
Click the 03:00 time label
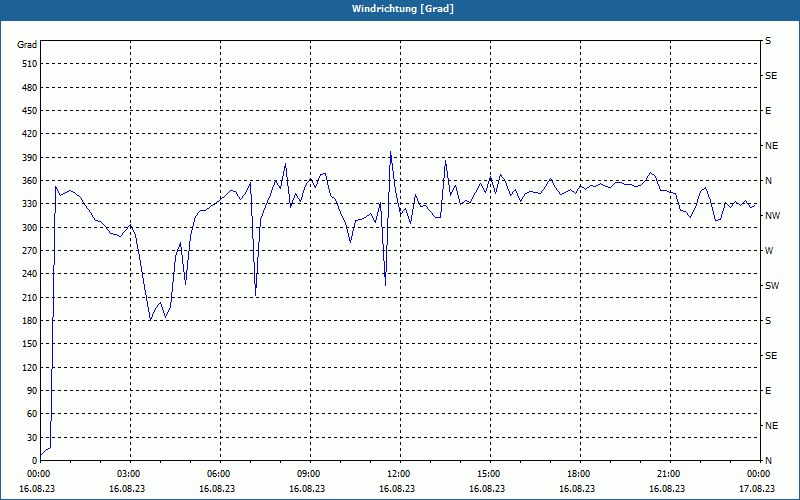click(x=127, y=474)
